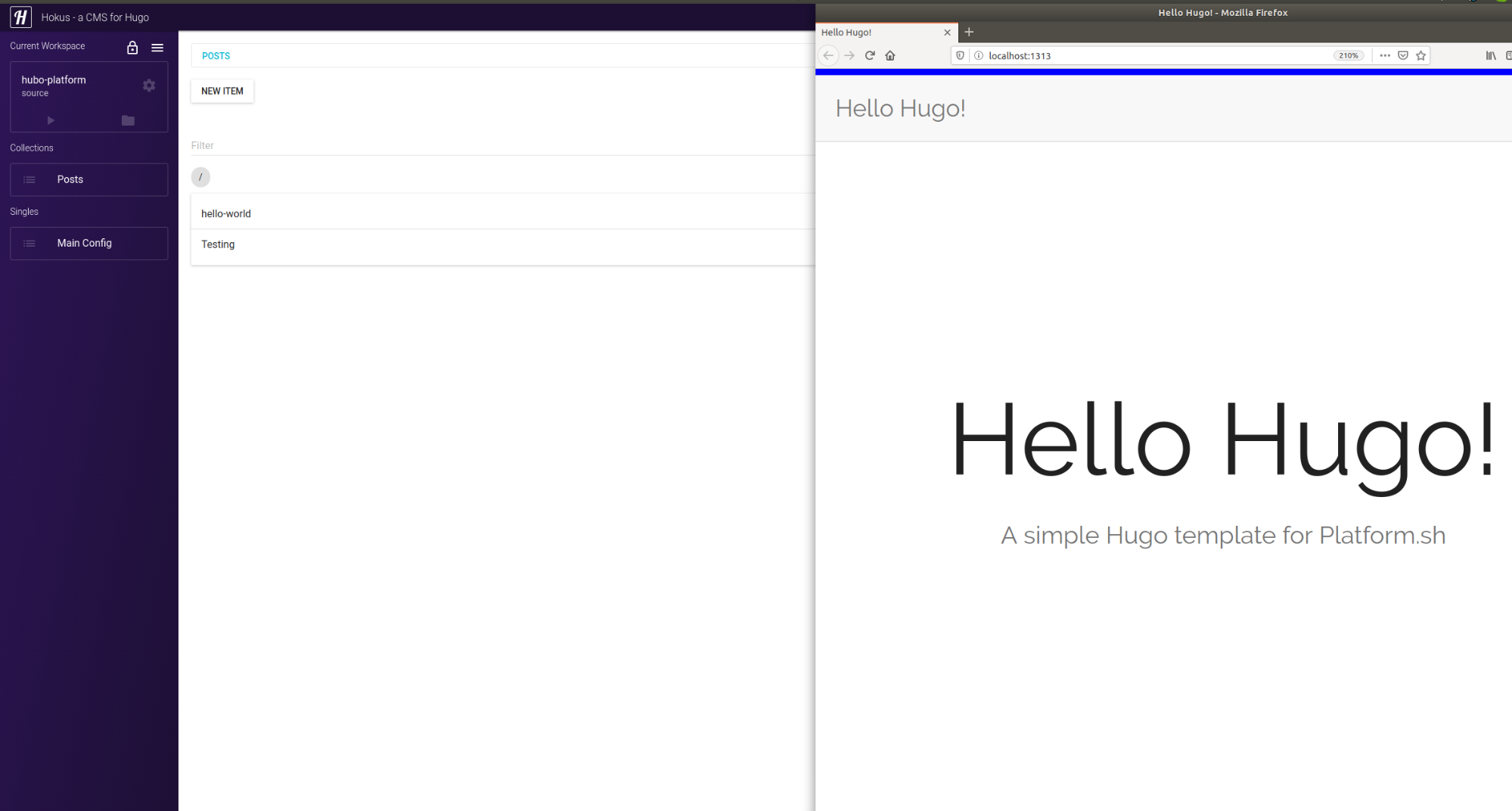Open the workspace folder icon

point(128,120)
